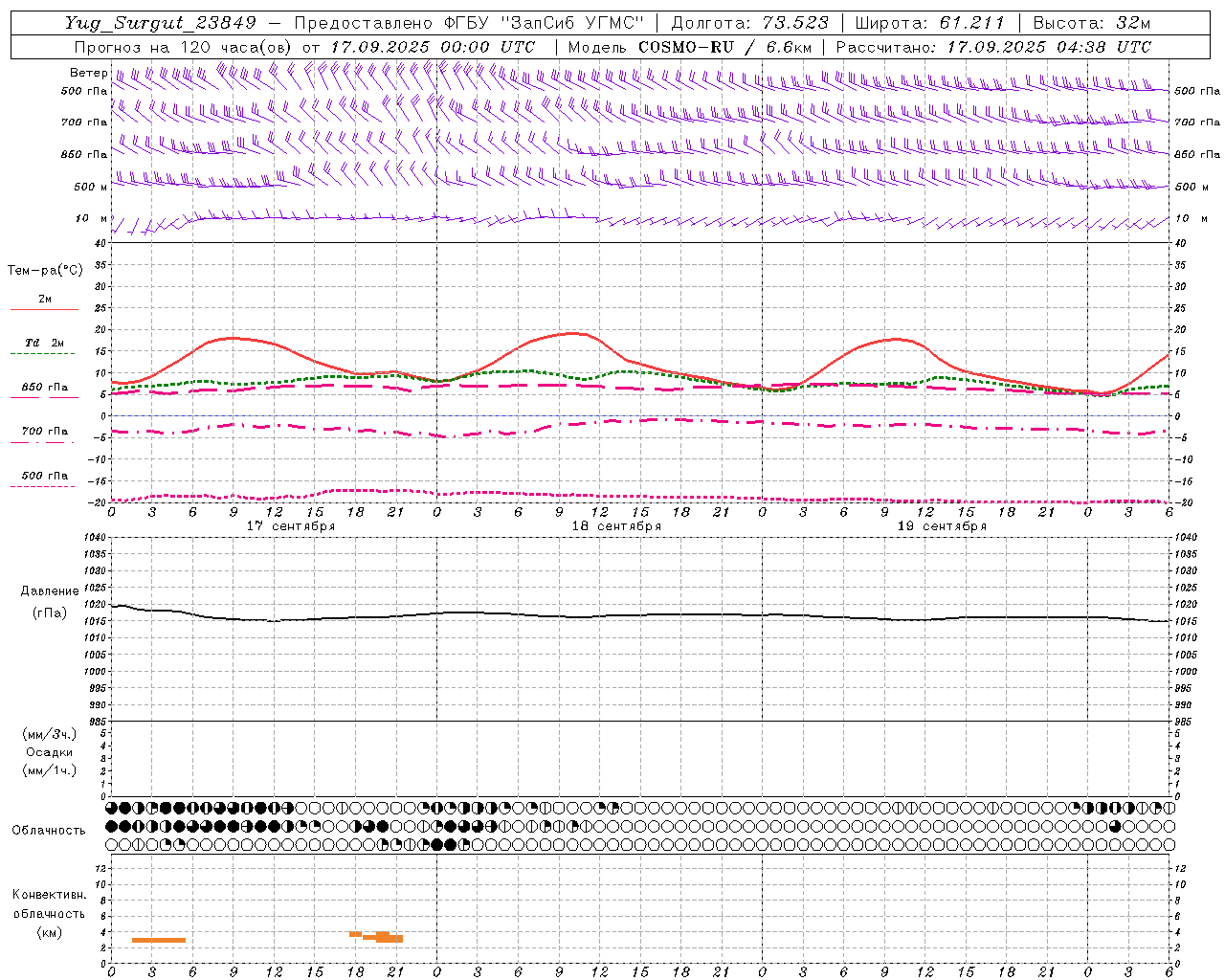
Task: Click the 'Рассчитано: 17.09.2025 04:38 UTC' text
Action: pyautogui.click(x=993, y=47)
